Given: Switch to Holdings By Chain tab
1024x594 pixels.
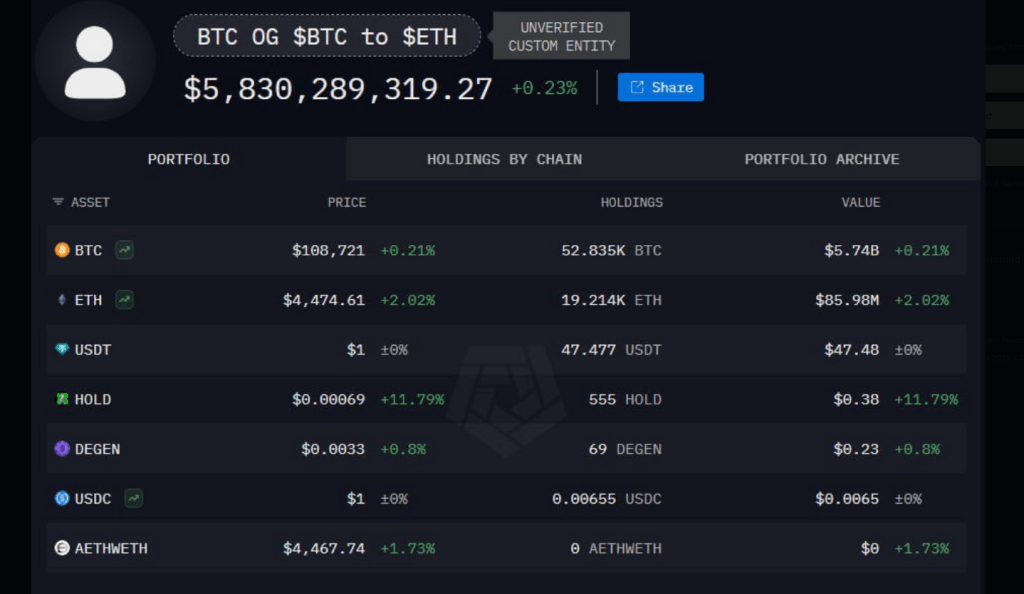Looking at the screenshot, I should (504, 159).
